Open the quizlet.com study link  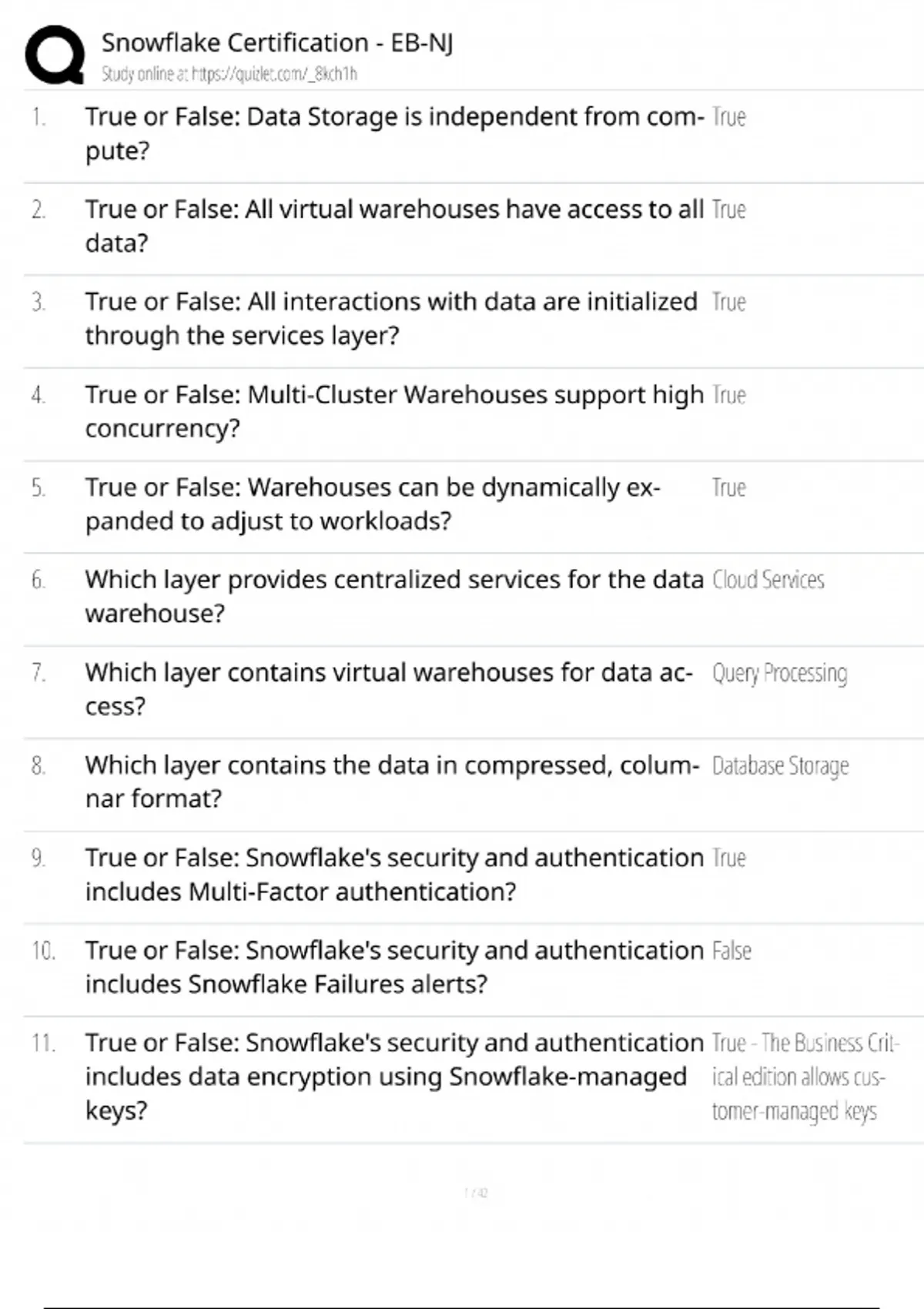coord(229,74)
